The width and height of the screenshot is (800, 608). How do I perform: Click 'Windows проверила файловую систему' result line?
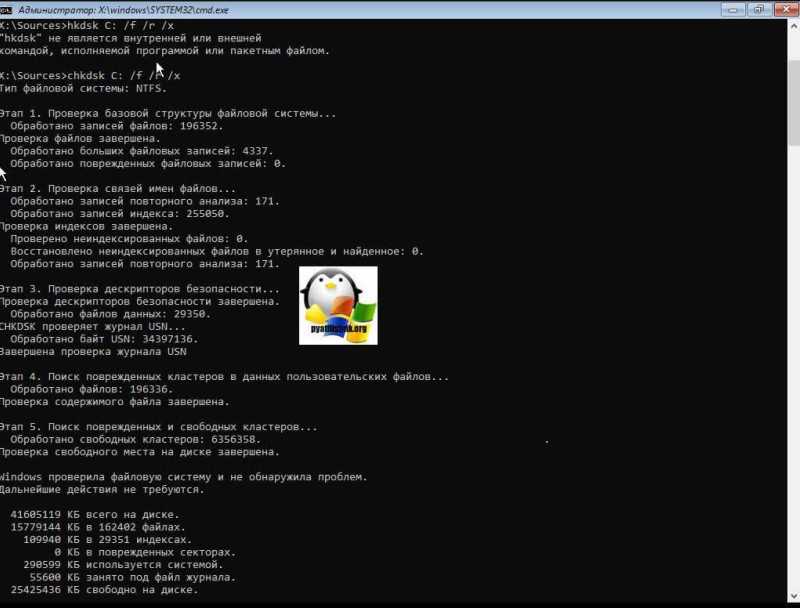click(x=184, y=477)
